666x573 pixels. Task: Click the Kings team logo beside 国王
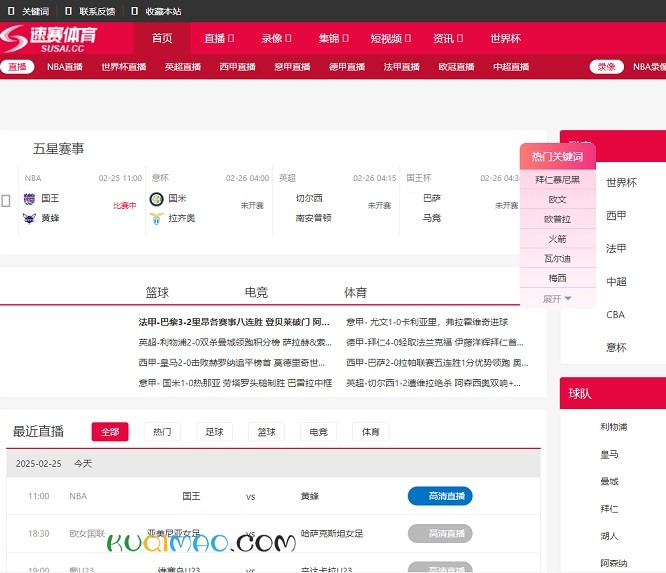[x=29, y=198]
